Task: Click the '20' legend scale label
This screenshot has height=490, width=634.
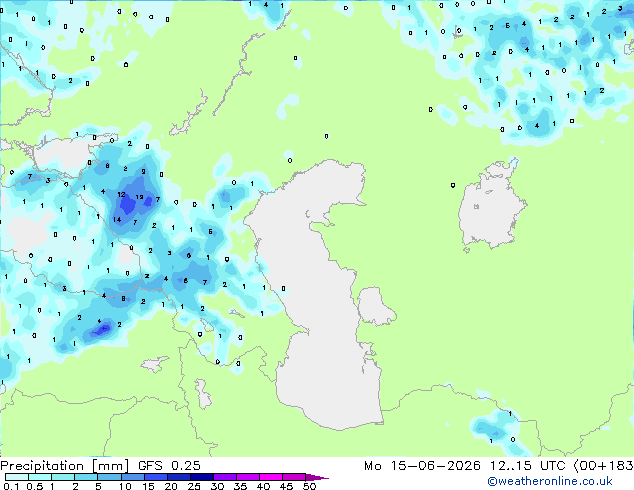Action: (x=171, y=486)
